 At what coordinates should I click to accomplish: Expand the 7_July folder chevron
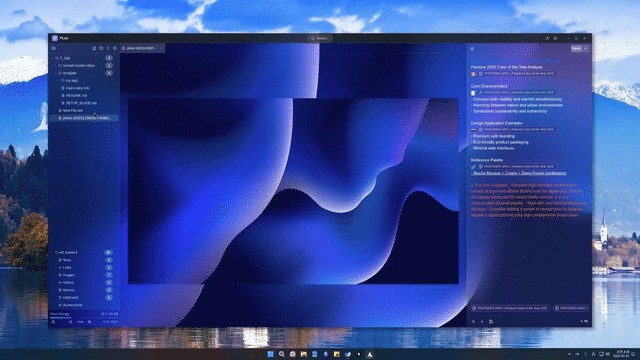pos(53,58)
